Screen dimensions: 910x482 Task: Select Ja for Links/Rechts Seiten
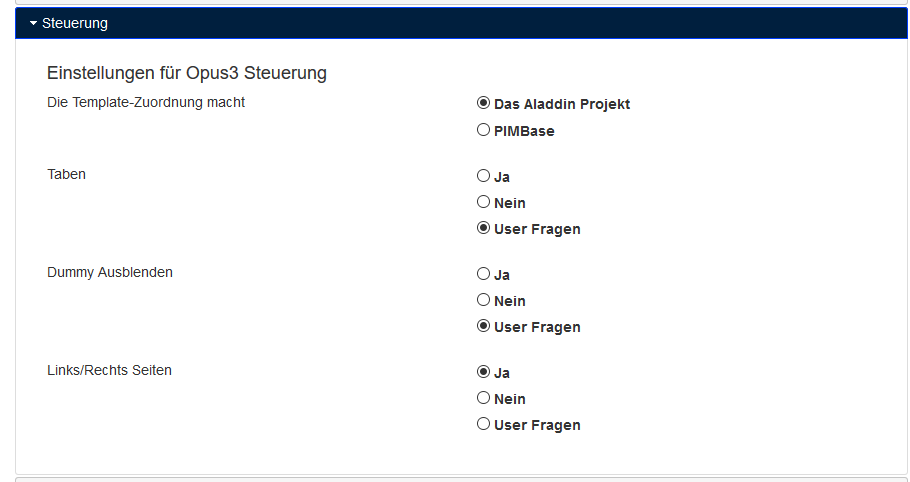tap(484, 372)
